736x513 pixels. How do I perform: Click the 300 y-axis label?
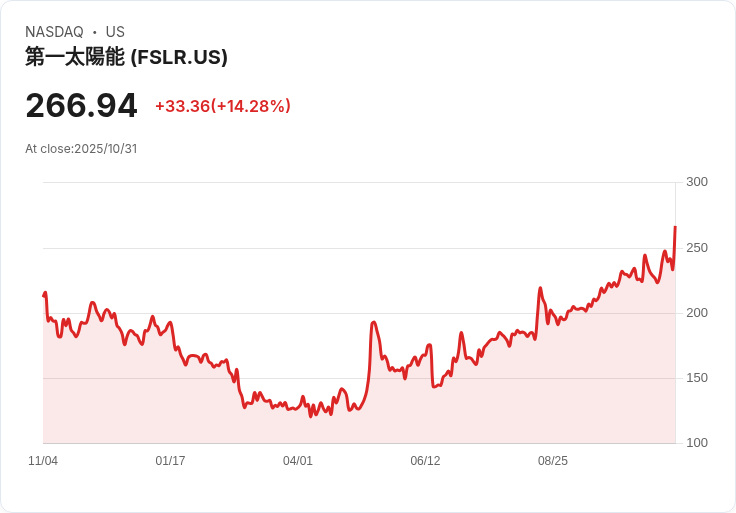[x=697, y=182]
